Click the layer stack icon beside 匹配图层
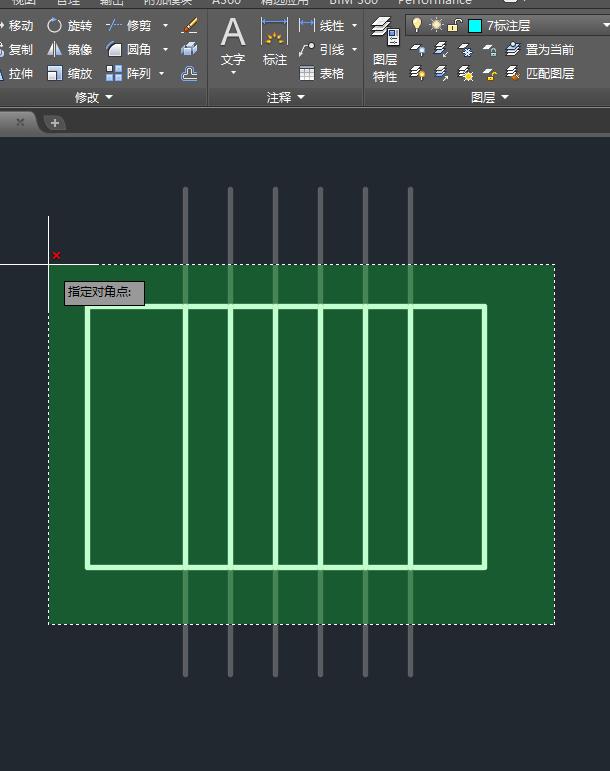 tap(513, 73)
